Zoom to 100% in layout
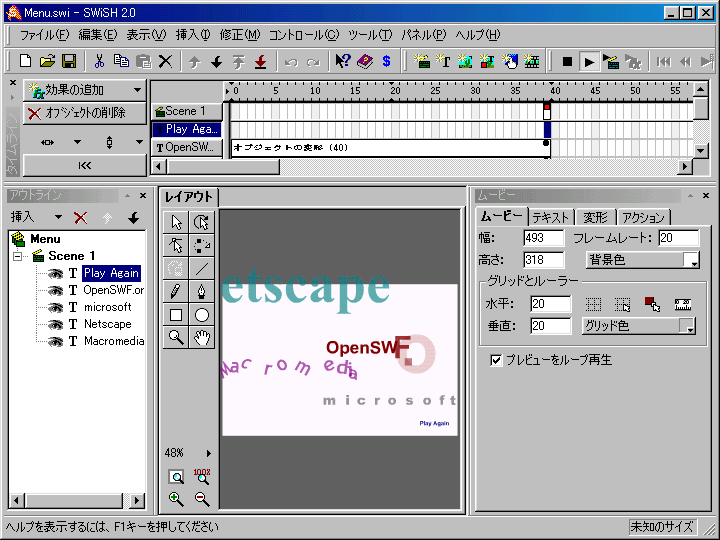This screenshot has height=540, width=720. (x=202, y=477)
